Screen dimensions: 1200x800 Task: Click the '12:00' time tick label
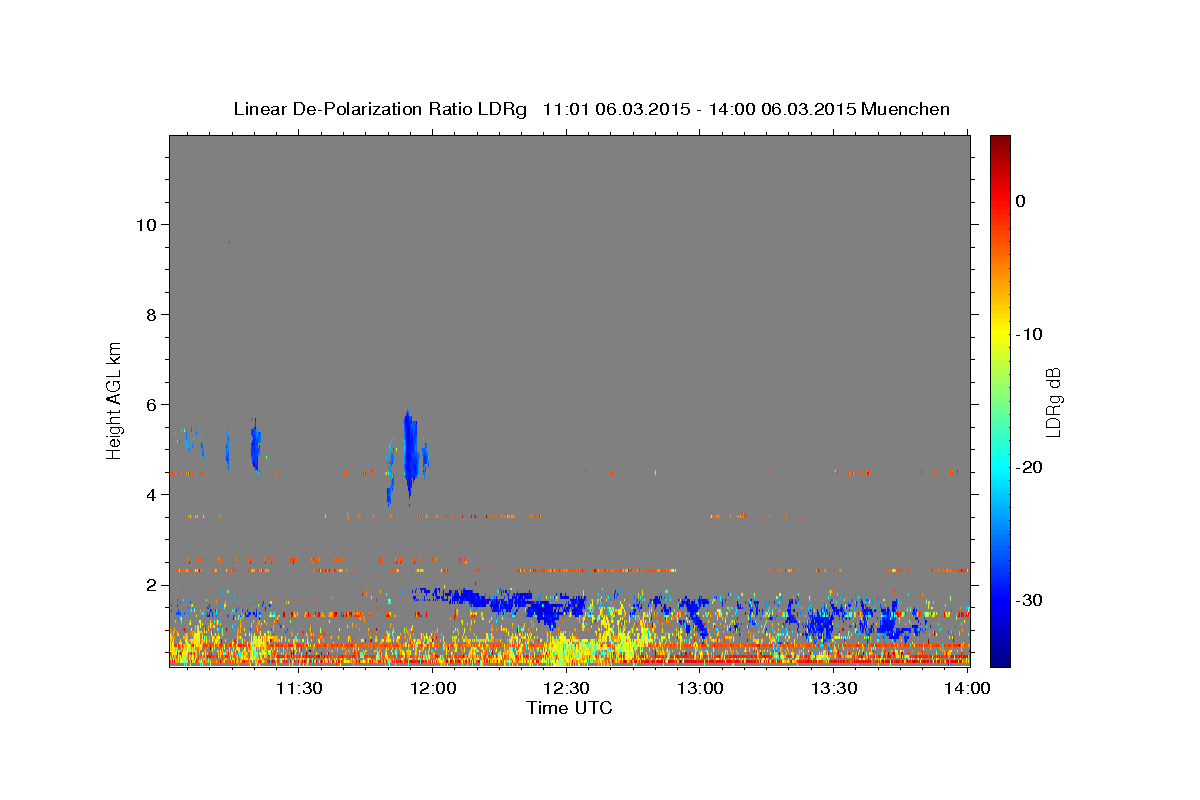tap(433, 688)
